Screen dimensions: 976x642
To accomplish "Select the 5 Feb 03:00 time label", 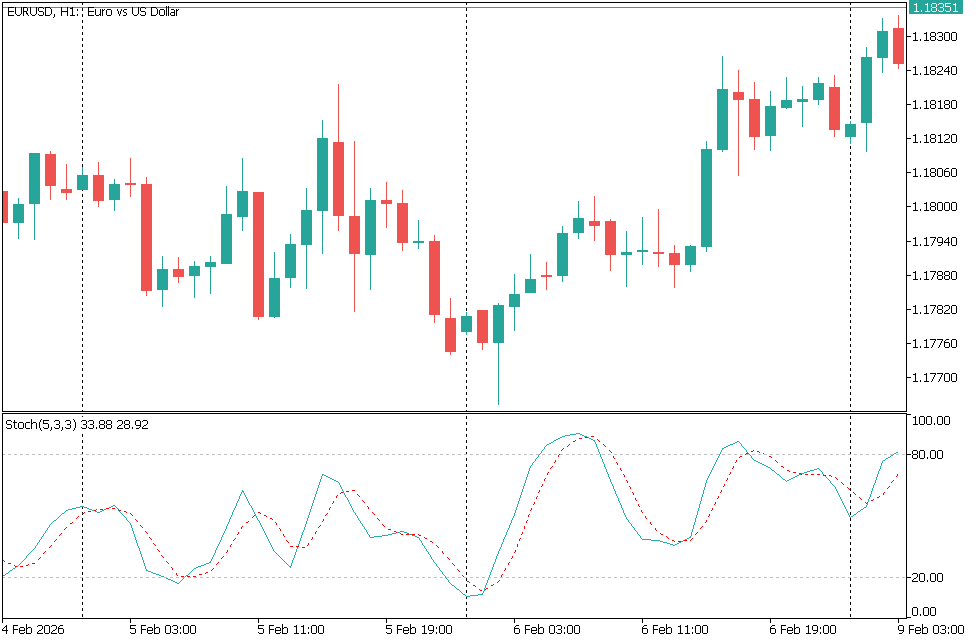I will (162, 630).
